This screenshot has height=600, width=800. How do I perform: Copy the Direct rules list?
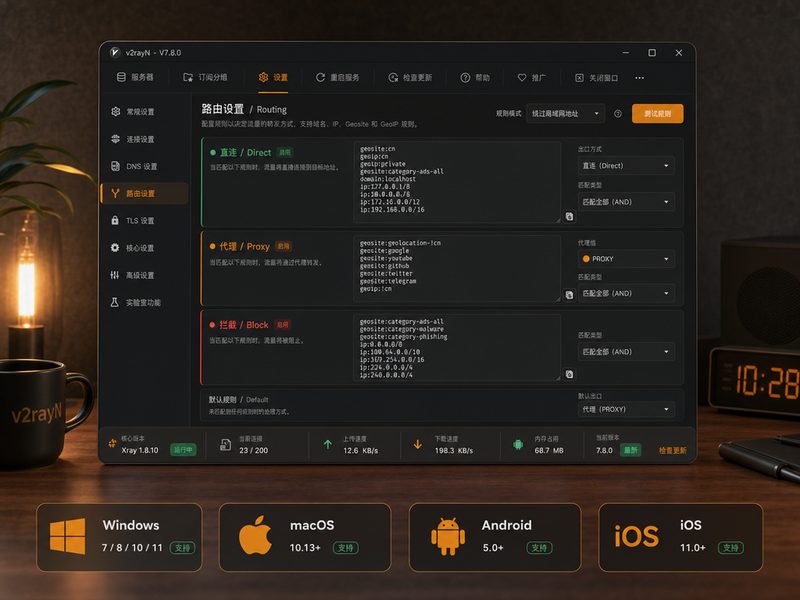pyautogui.click(x=569, y=216)
